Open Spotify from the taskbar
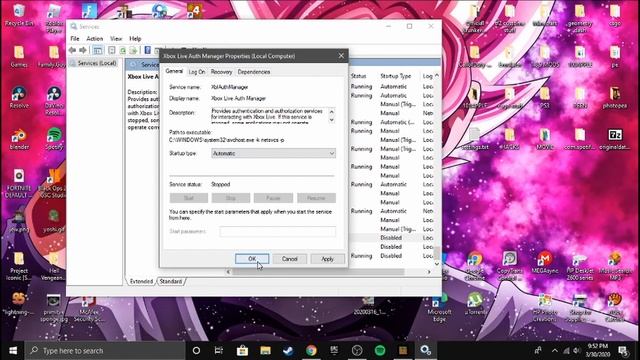Viewport: 640px width, 360px height. coord(380,350)
